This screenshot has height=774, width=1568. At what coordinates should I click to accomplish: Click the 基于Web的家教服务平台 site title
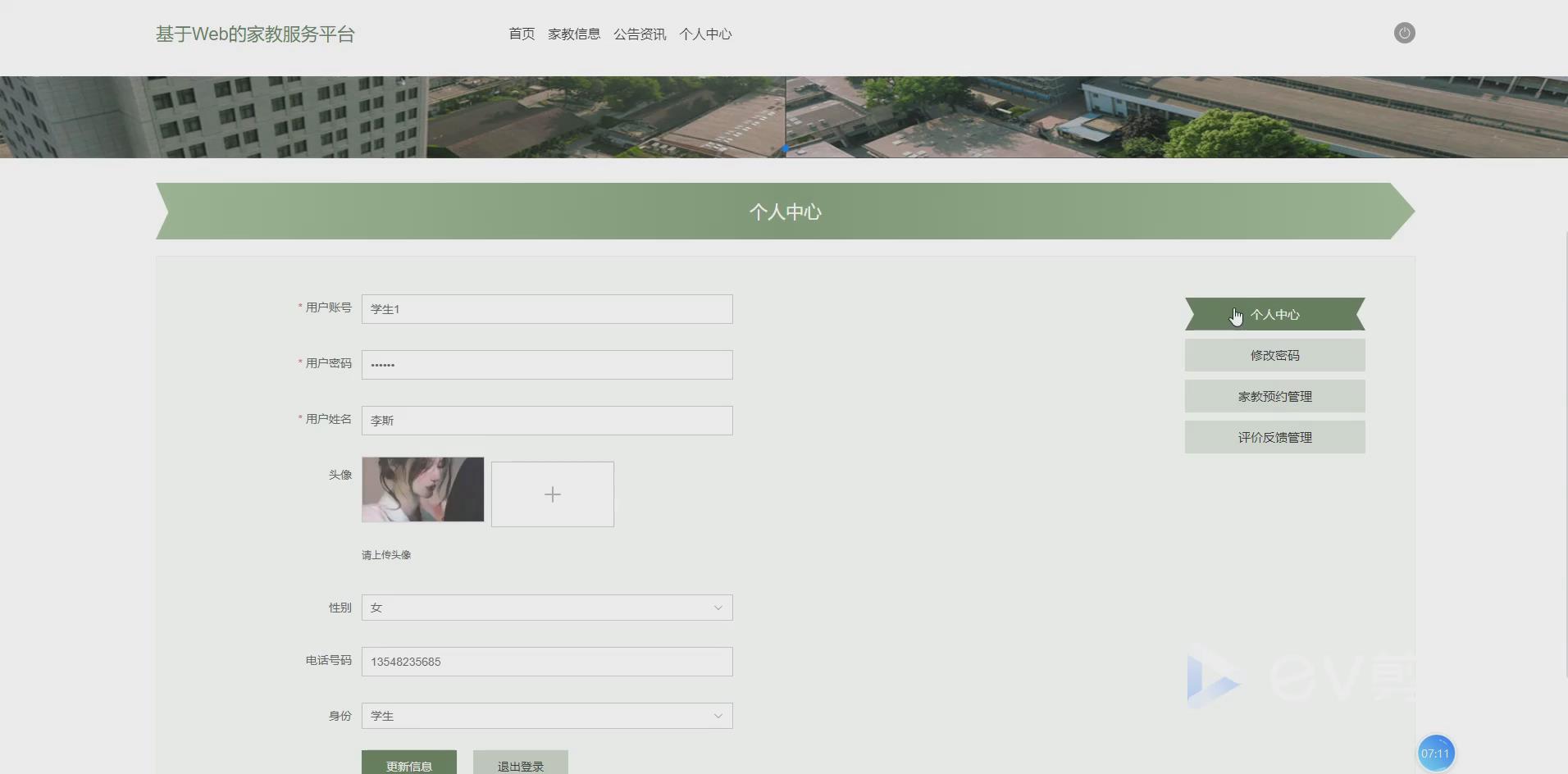click(x=255, y=34)
